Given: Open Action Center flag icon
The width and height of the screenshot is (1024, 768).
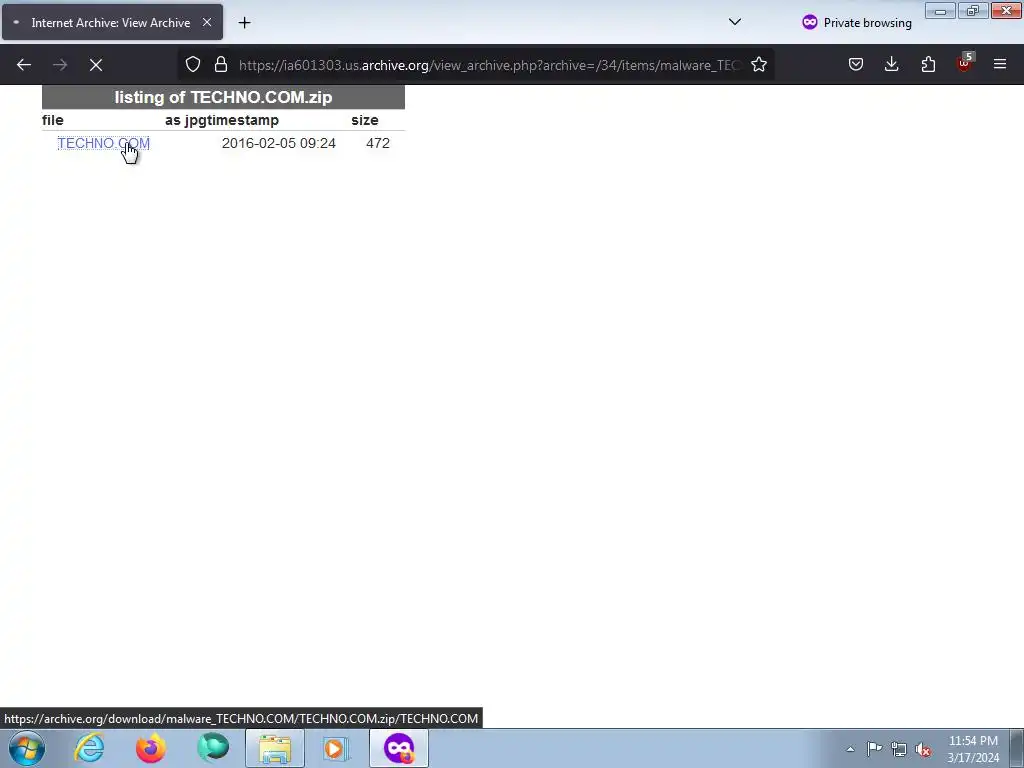Looking at the screenshot, I should click(x=874, y=749).
